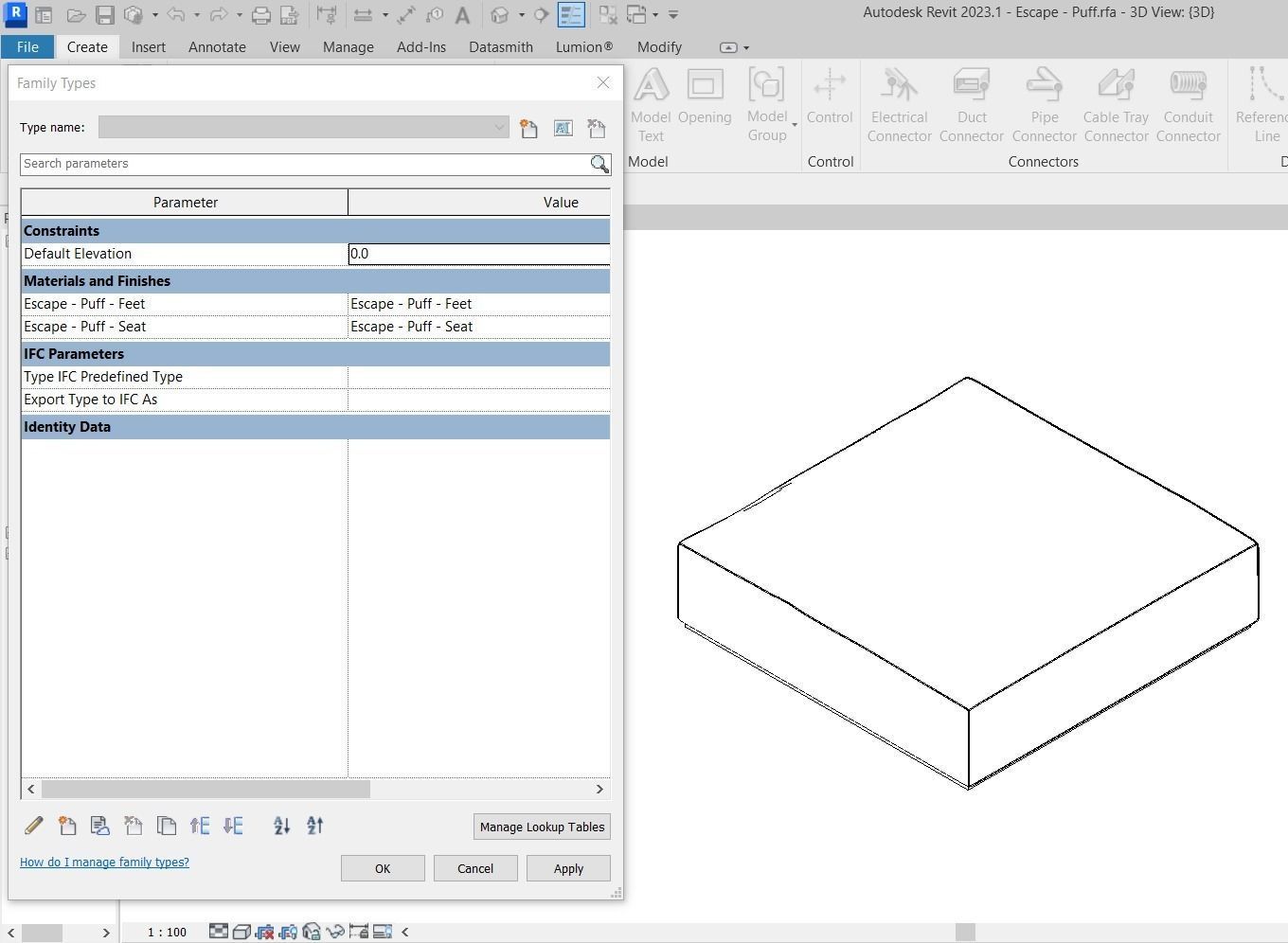Close the Family Types dialog
The image size is (1288, 943).
(x=603, y=82)
